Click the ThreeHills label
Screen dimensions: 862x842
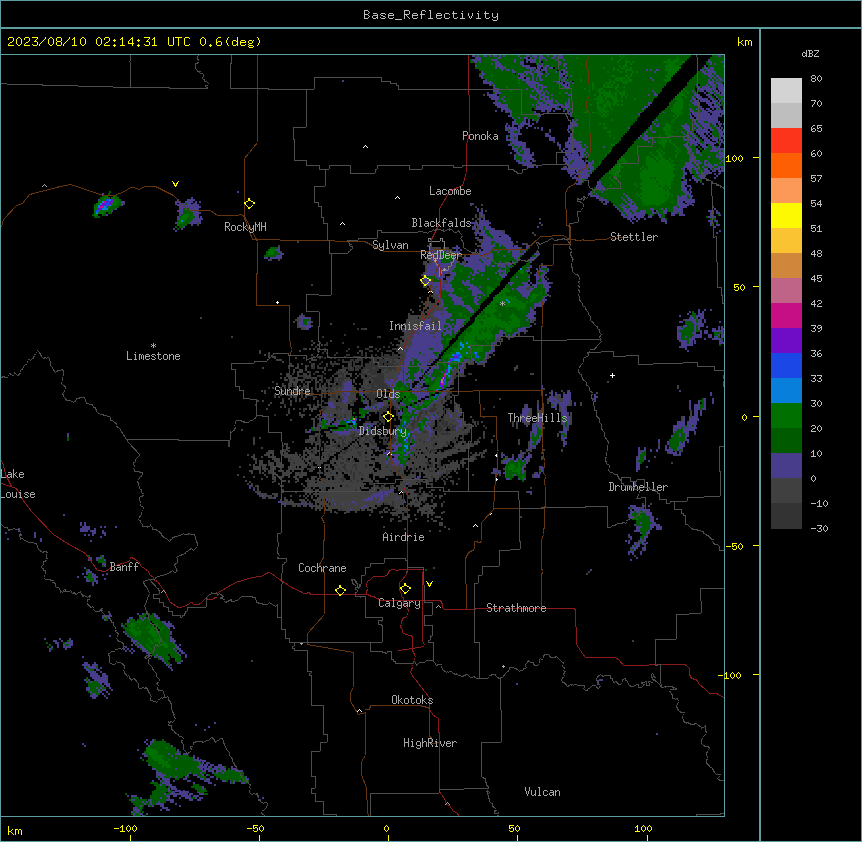537,418
